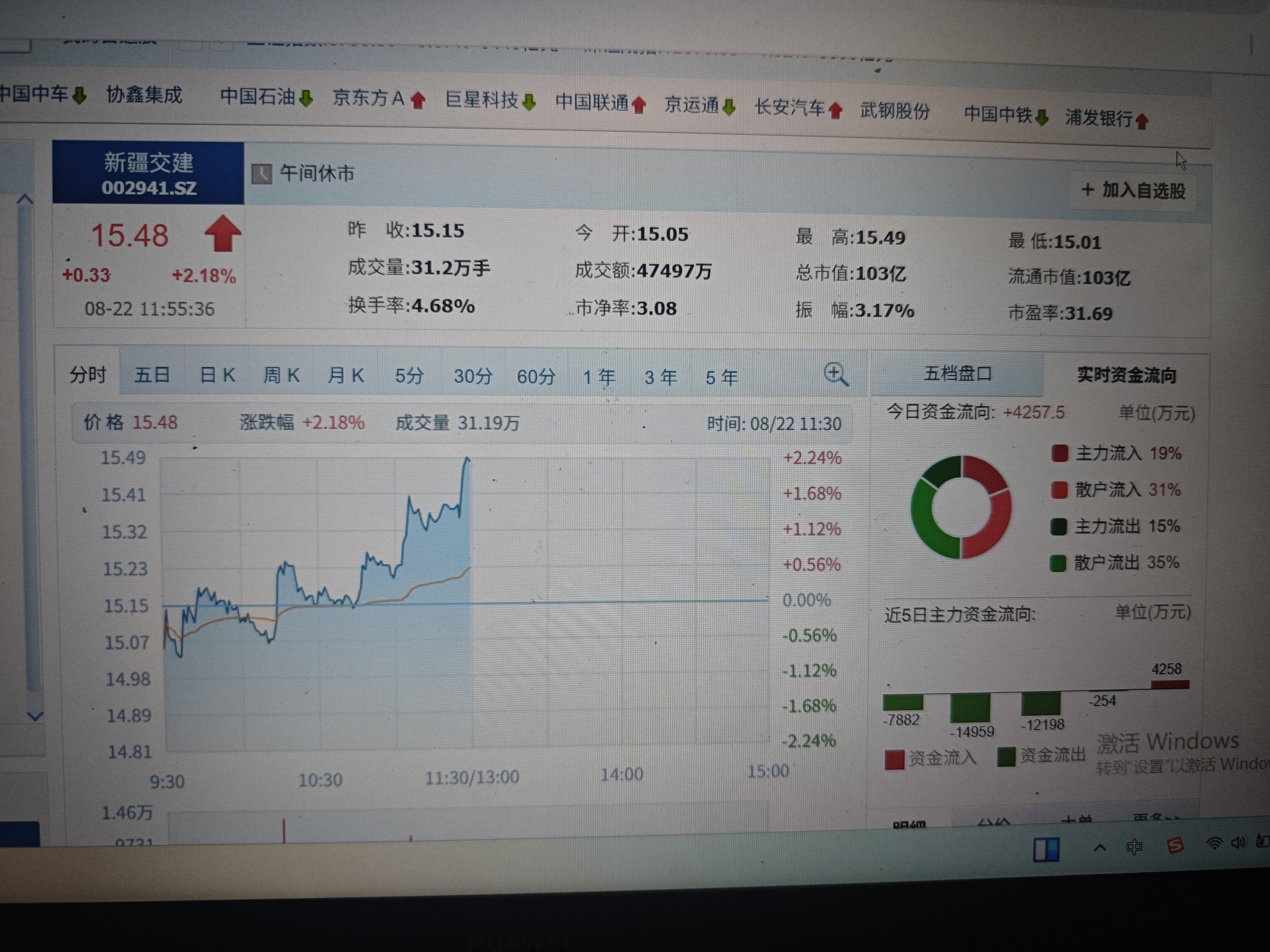
Task: Switch to 5分 chart tab
Action: 409,376
